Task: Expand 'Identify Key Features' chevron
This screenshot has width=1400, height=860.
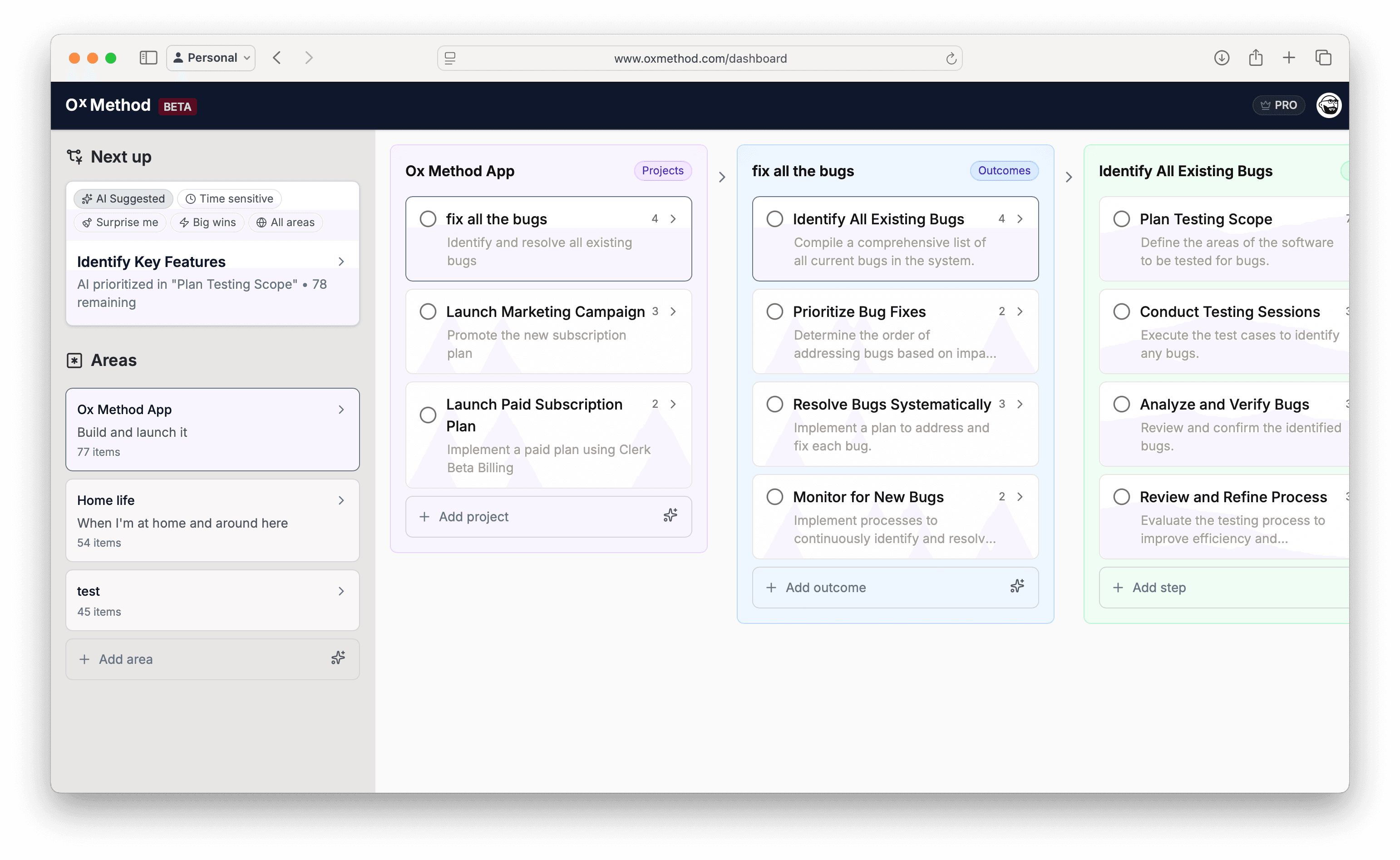Action: (x=341, y=262)
